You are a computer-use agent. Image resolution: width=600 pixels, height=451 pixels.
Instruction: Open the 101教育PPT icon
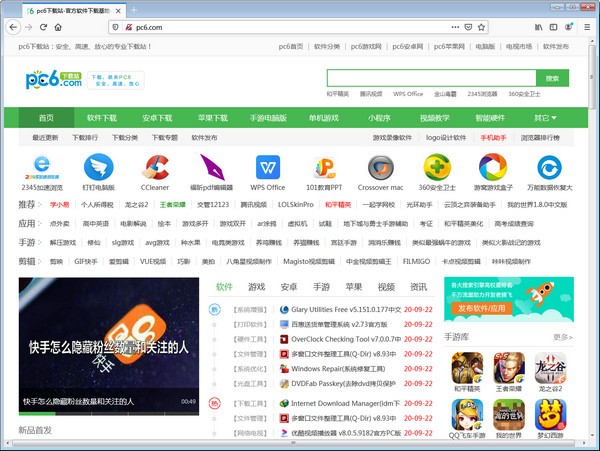click(x=324, y=167)
